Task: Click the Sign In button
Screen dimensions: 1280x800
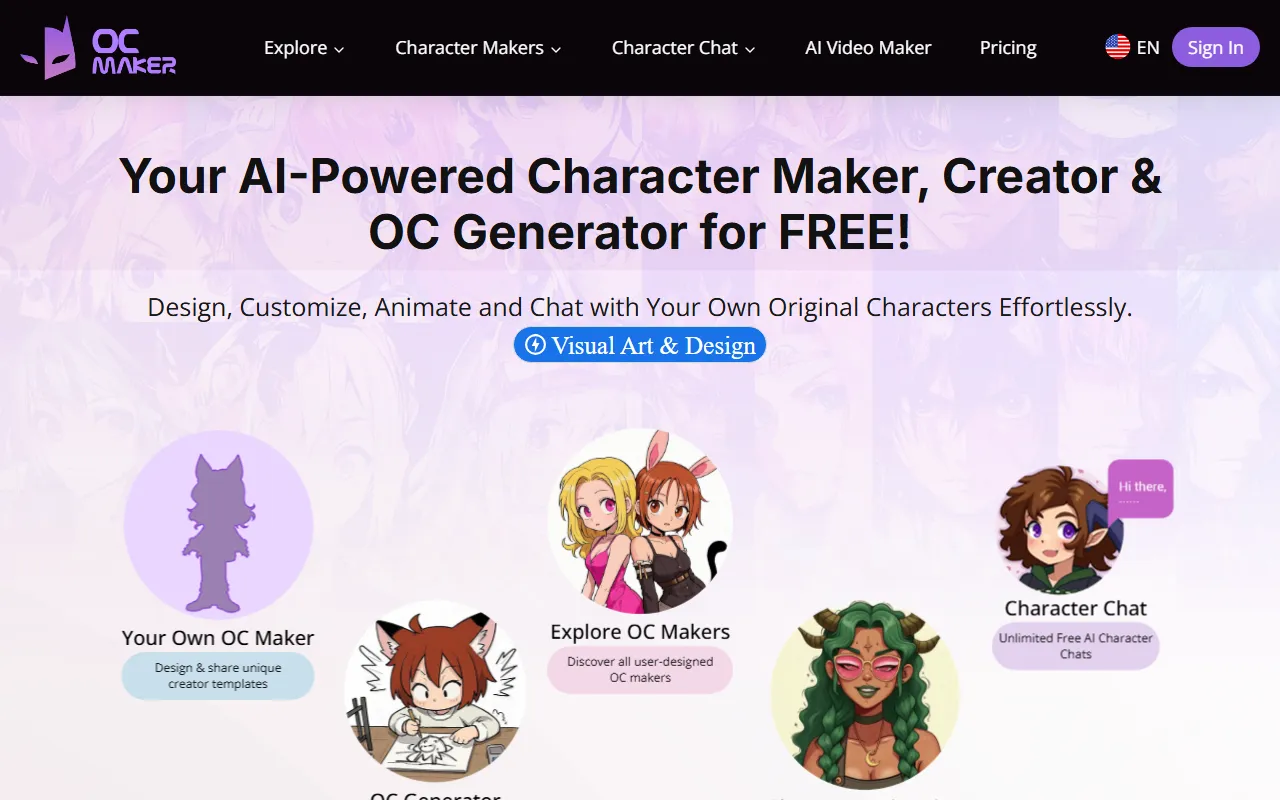Action: (1215, 47)
